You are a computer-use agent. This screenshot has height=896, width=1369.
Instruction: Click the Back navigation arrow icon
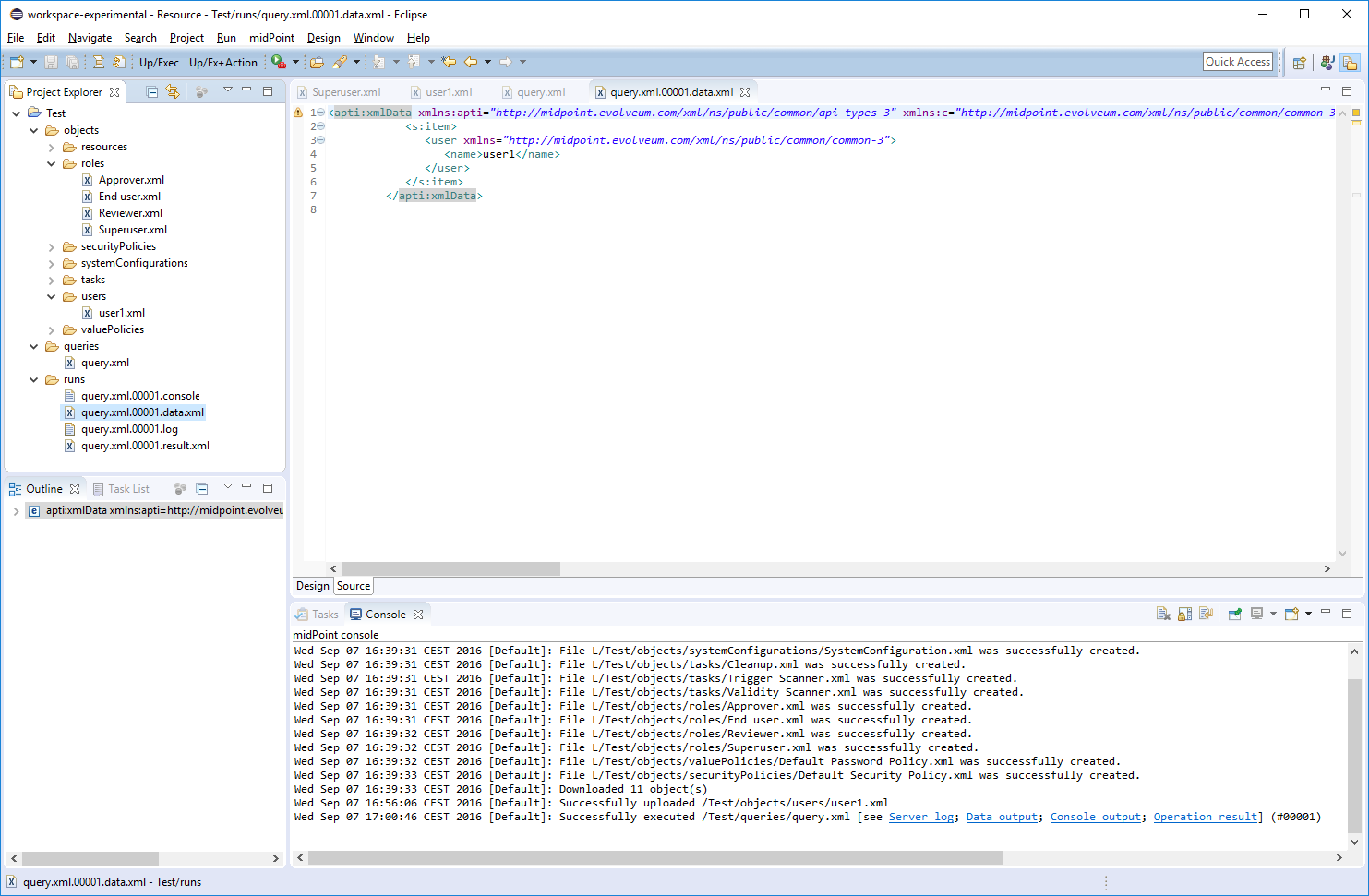coord(471,62)
